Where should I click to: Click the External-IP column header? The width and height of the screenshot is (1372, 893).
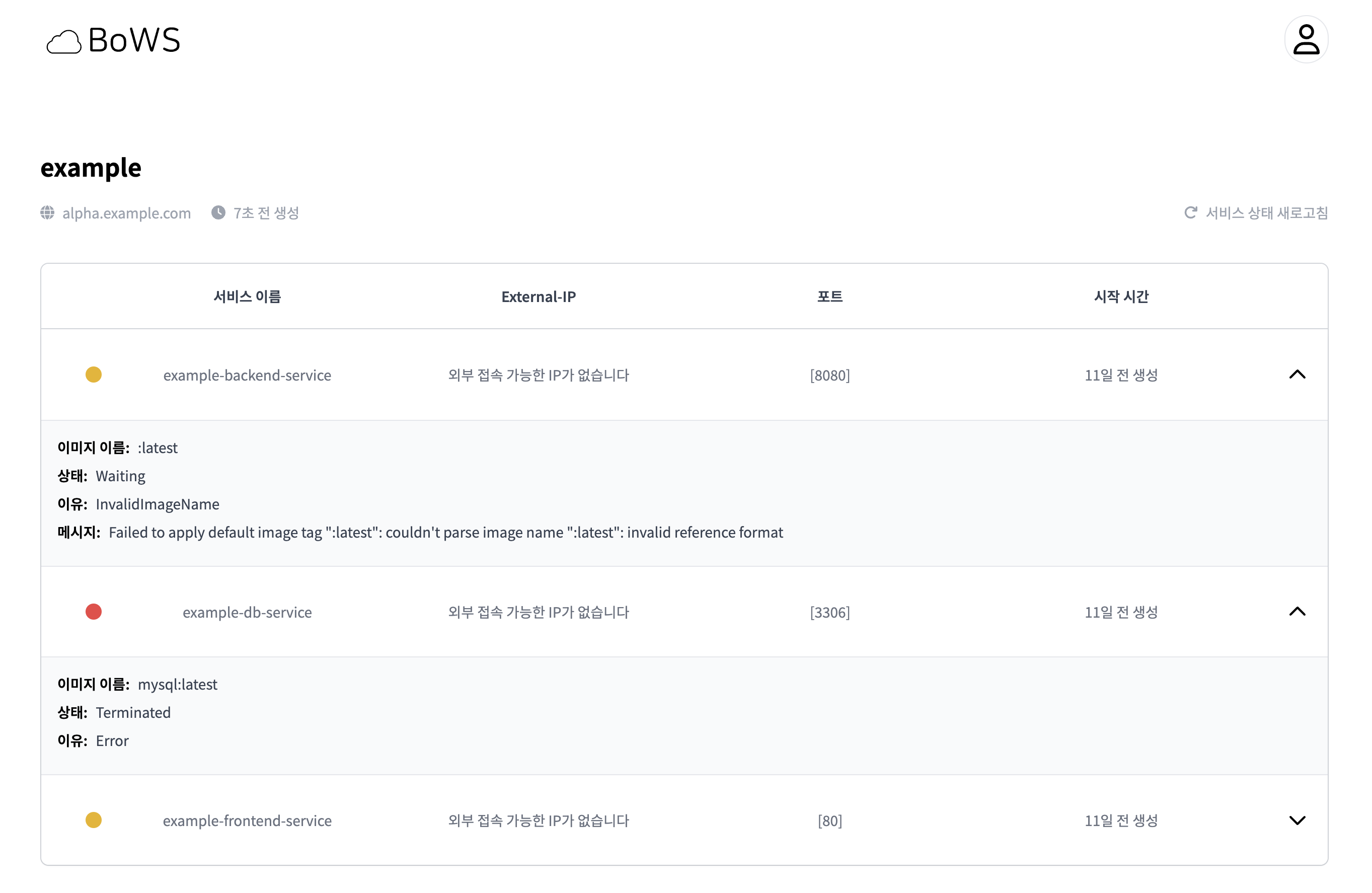point(538,296)
